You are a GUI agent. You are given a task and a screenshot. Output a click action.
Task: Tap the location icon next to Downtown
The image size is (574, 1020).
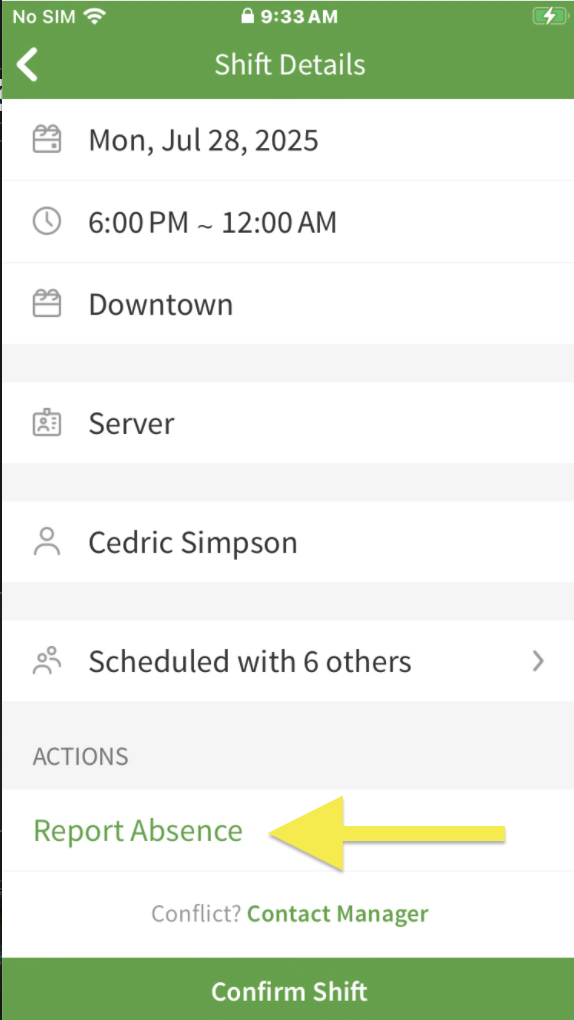click(x=47, y=304)
